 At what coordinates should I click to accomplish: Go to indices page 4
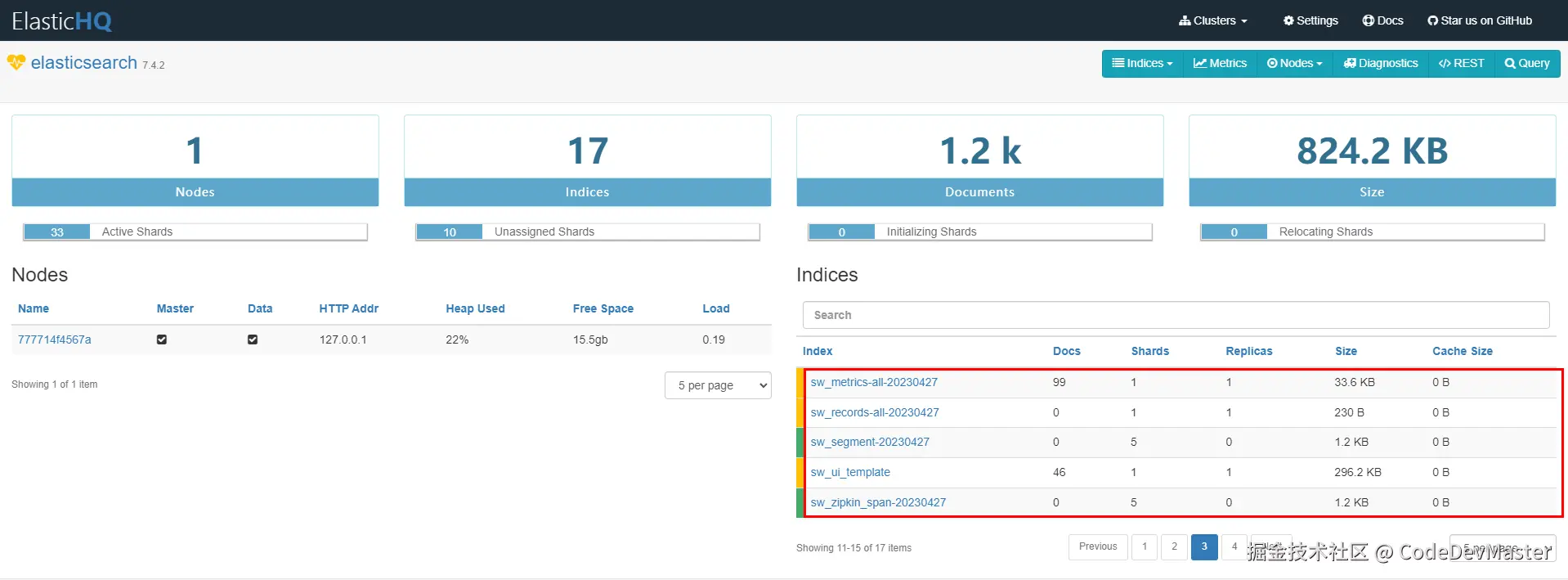click(x=1234, y=547)
